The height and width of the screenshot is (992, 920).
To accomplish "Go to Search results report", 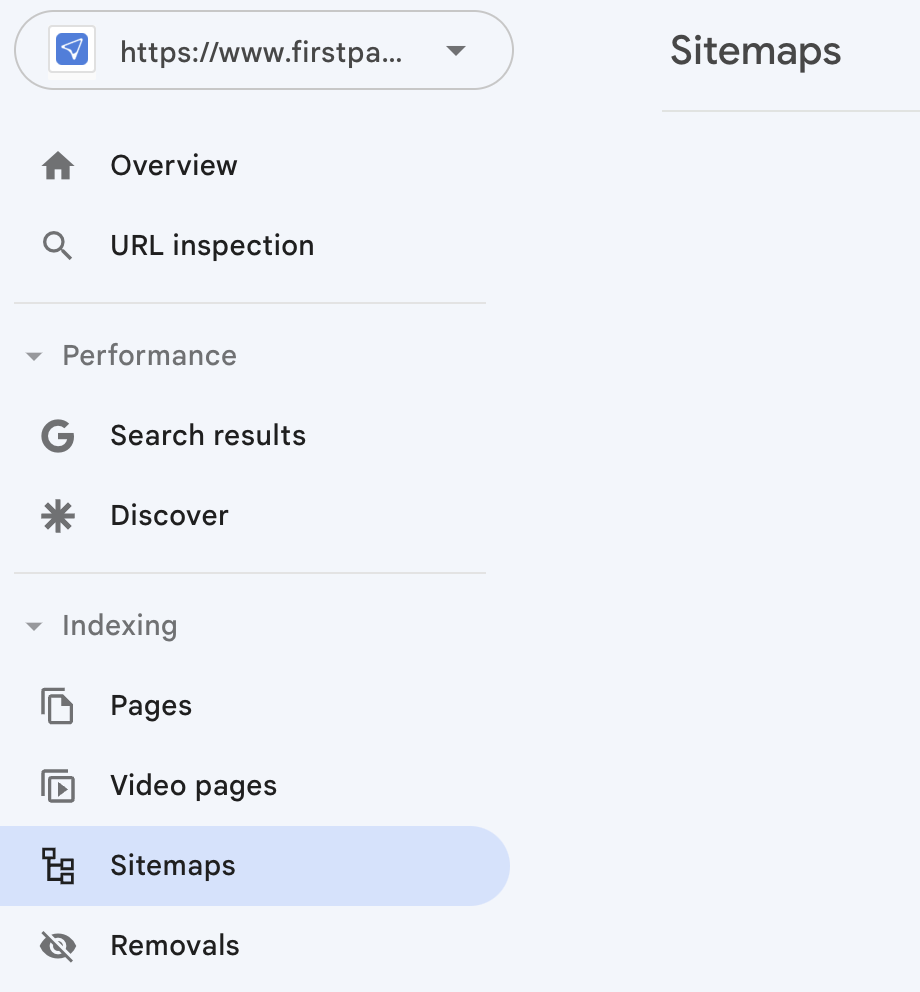I will (x=208, y=436).
